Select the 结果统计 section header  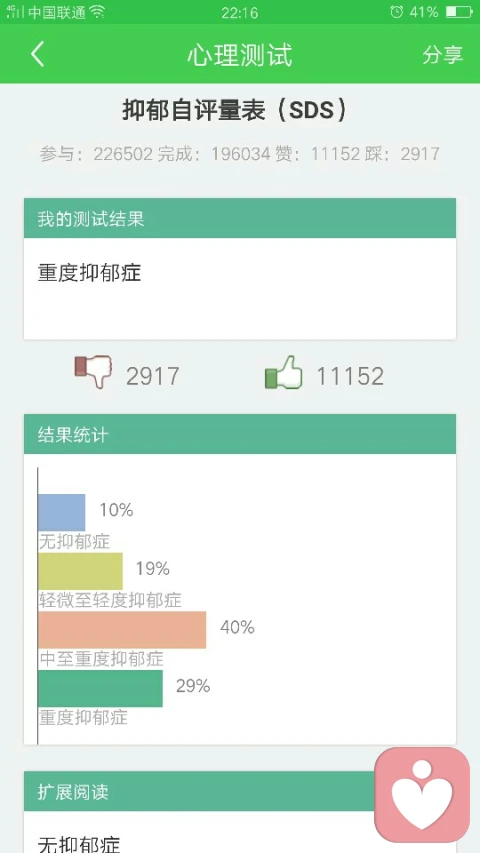pyautogui.click(x=240, y=434)
